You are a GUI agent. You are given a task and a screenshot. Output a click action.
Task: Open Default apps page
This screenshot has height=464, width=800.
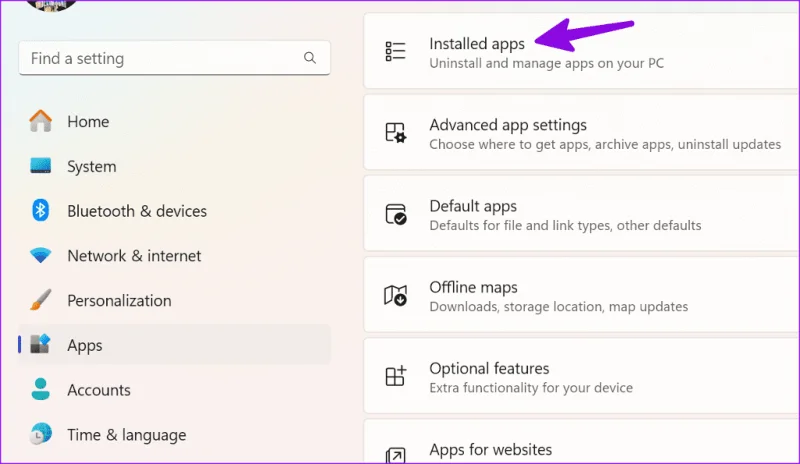[x=582, y=214]
